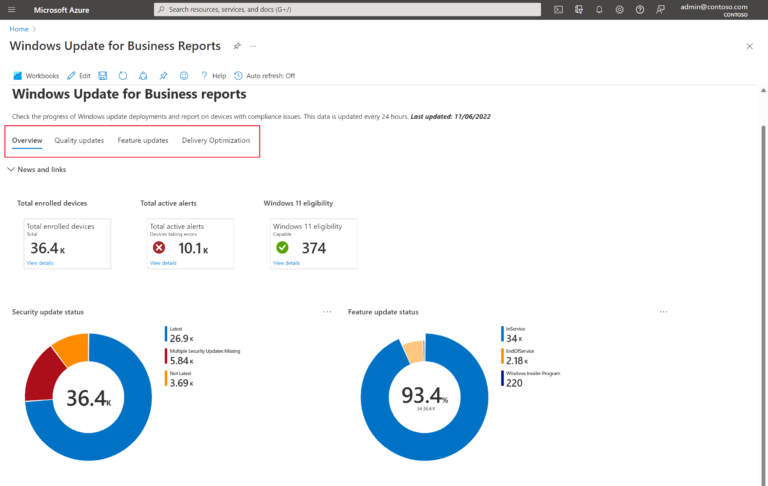
Task: Open the more options ellipsis beside title
Action: click(x=253, y=46)
